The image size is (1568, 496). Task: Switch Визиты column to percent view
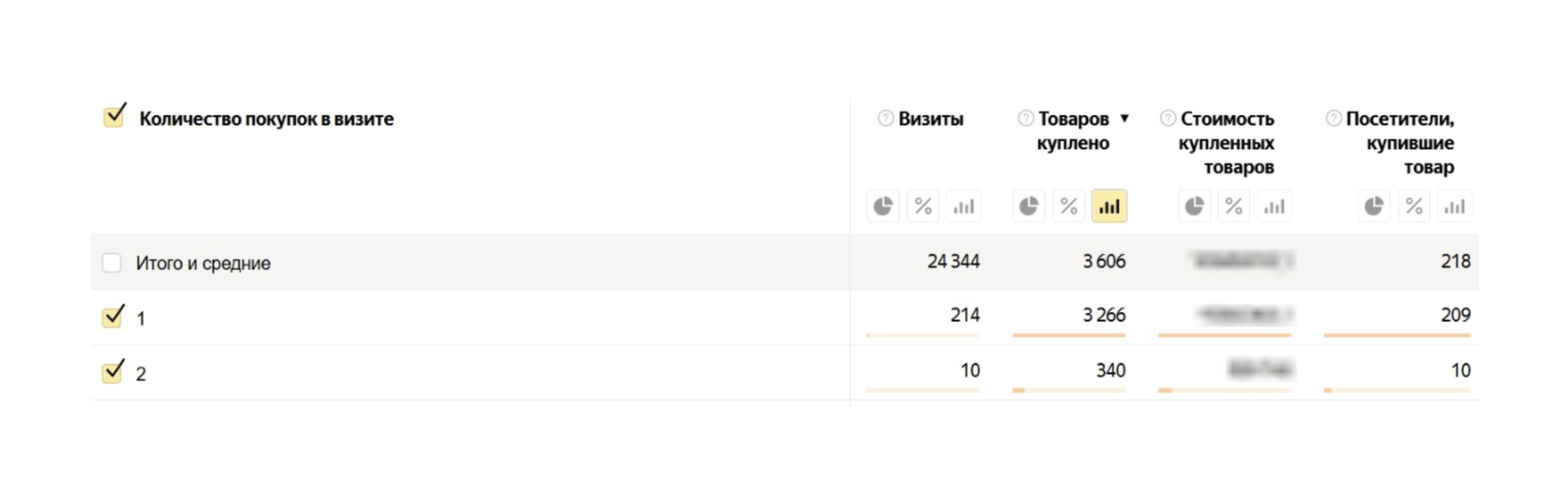point(923,206)
